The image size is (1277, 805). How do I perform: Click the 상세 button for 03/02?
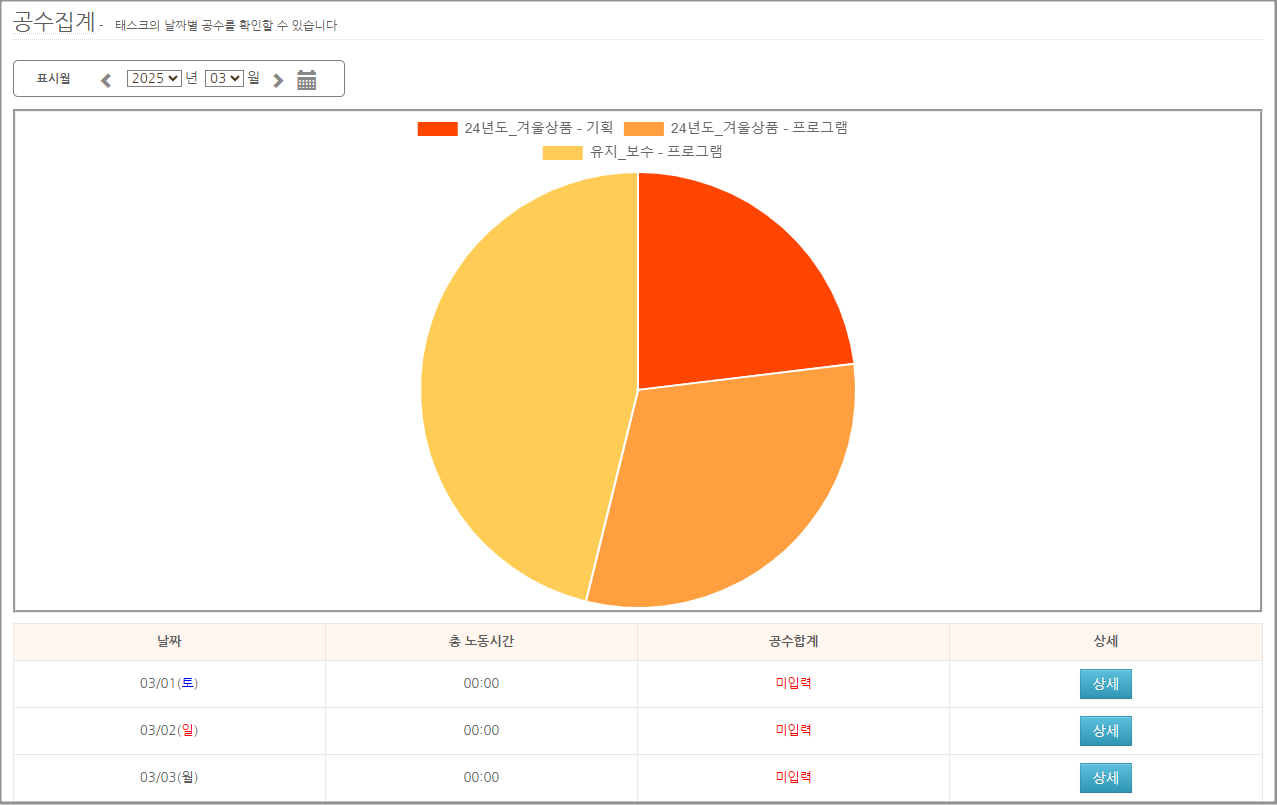[1105, 731]
